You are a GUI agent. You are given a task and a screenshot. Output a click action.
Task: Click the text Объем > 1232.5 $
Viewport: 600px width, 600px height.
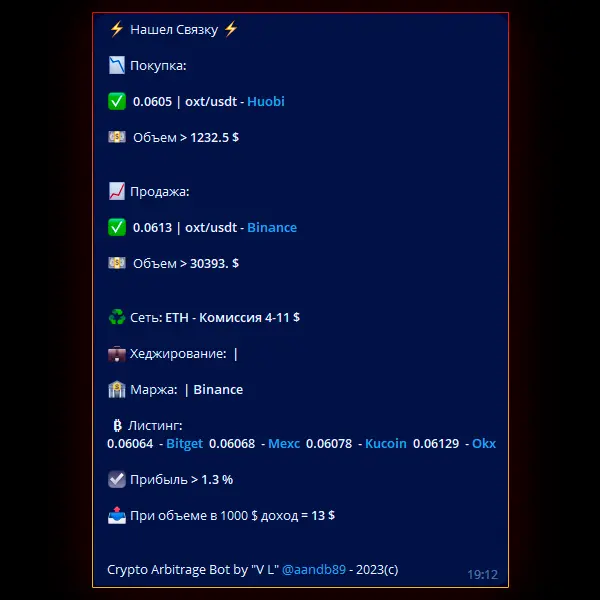(x=186, y=137)
